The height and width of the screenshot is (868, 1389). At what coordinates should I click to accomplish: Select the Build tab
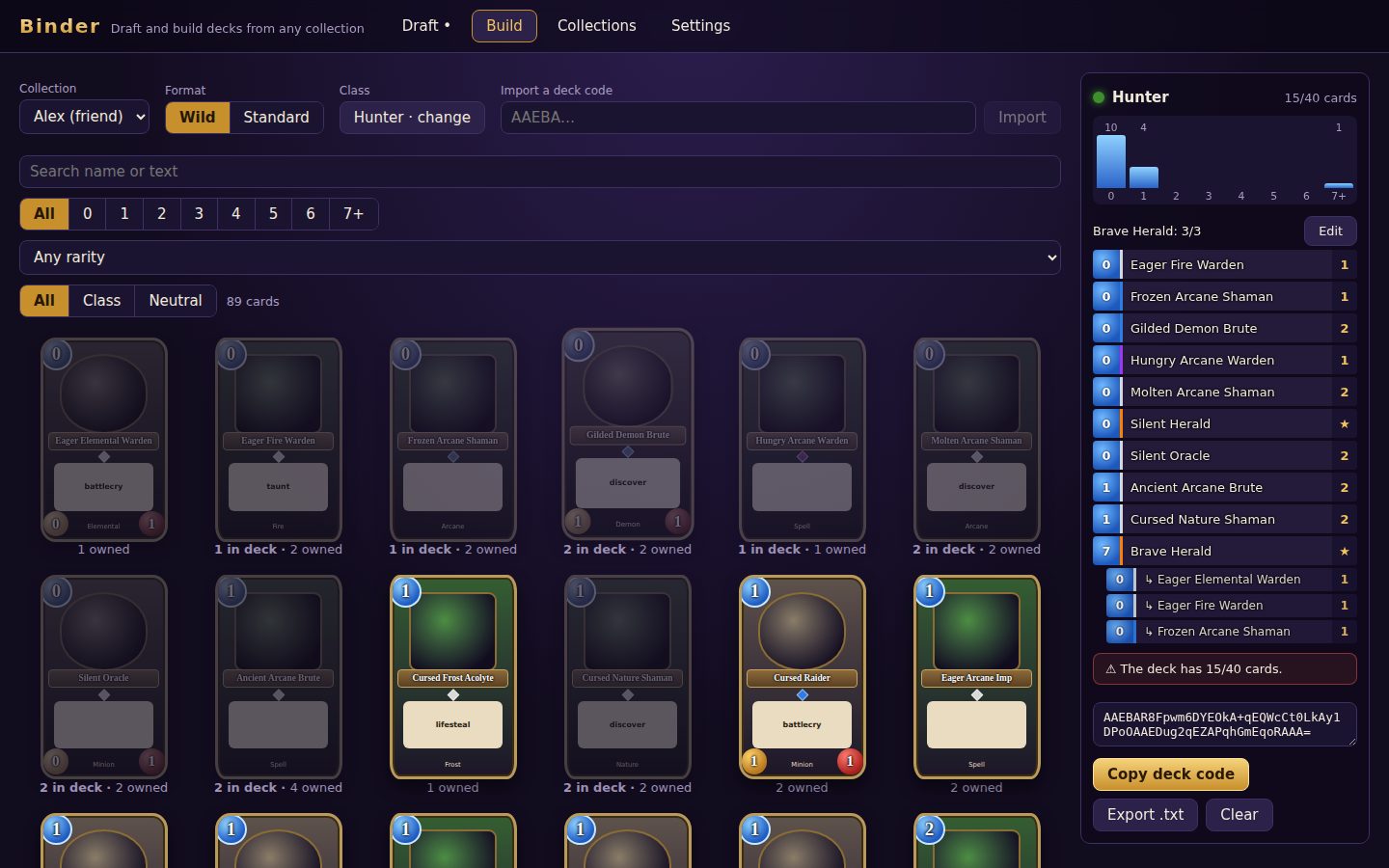point(504,26)
